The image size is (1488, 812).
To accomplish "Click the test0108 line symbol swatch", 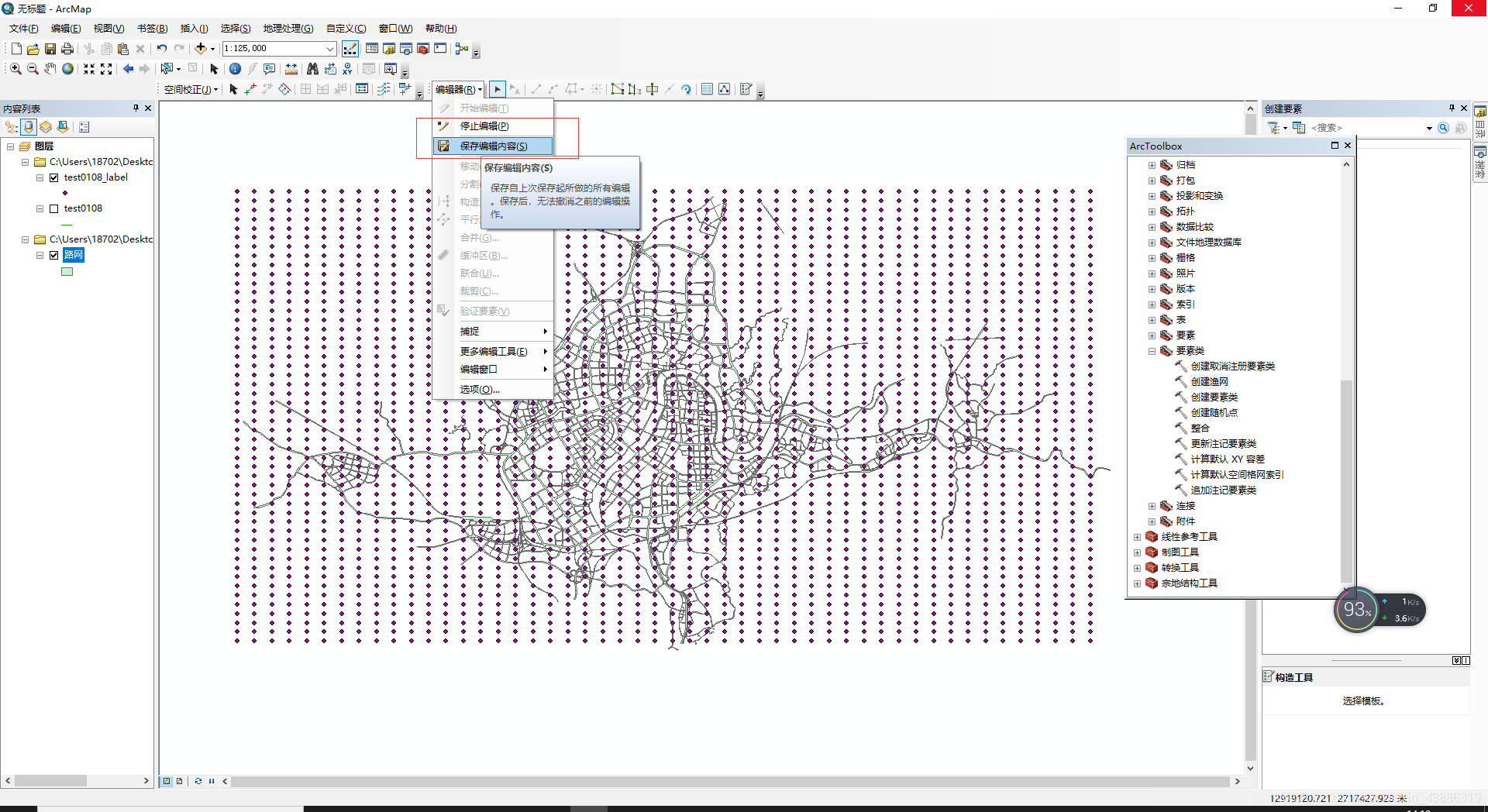I will click(67, 224).
